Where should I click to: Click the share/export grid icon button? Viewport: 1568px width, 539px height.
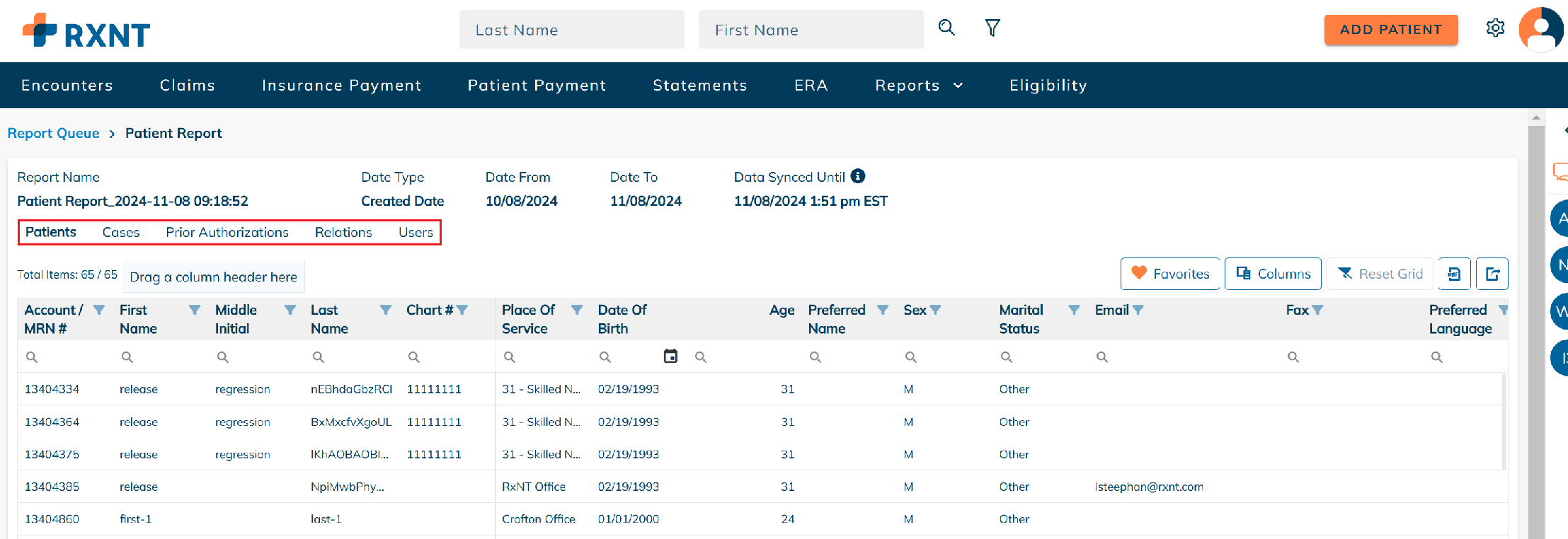coord(1492,274)
